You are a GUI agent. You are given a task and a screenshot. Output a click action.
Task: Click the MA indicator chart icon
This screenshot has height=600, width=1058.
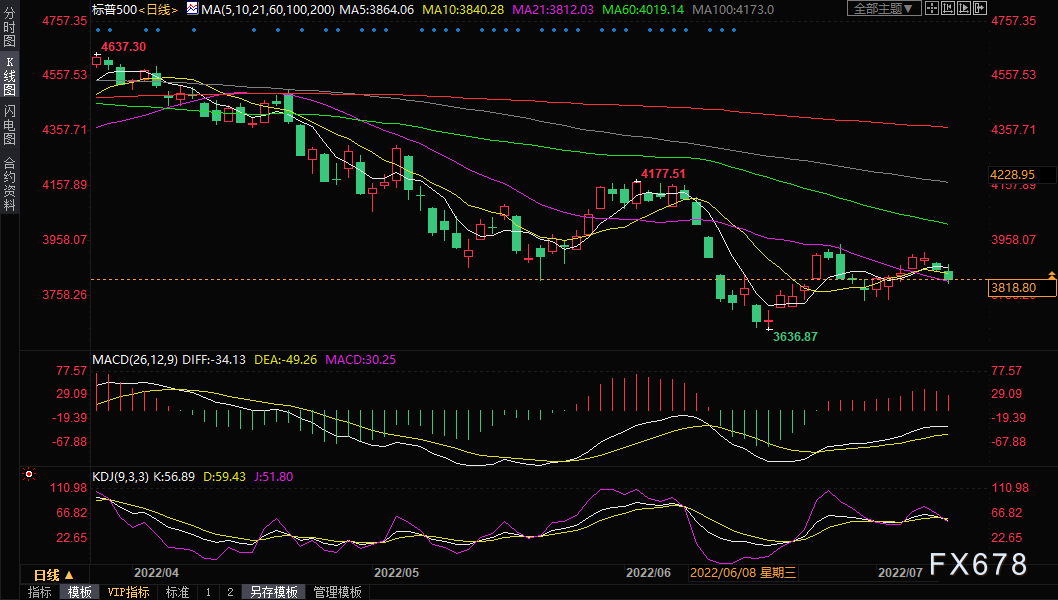[192, 9]
